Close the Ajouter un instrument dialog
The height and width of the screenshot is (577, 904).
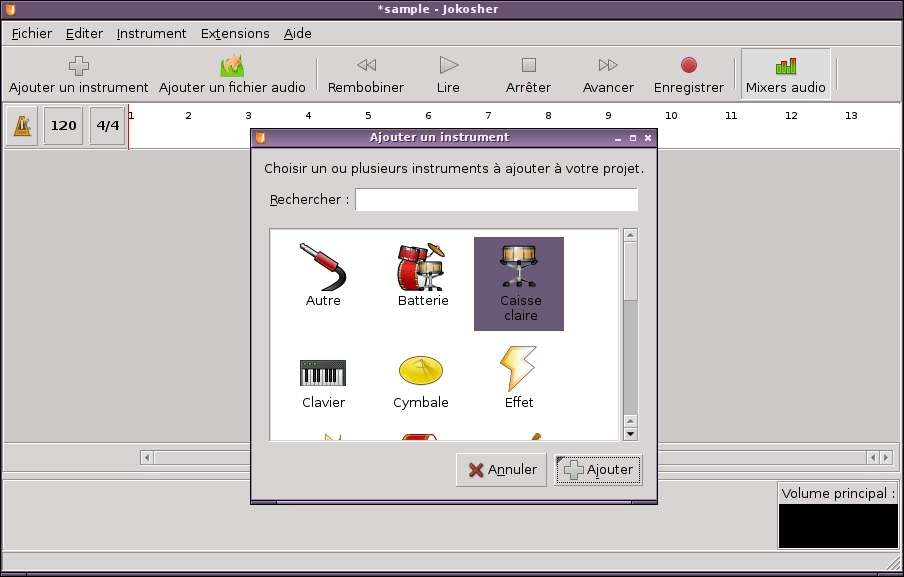(647, 138)
